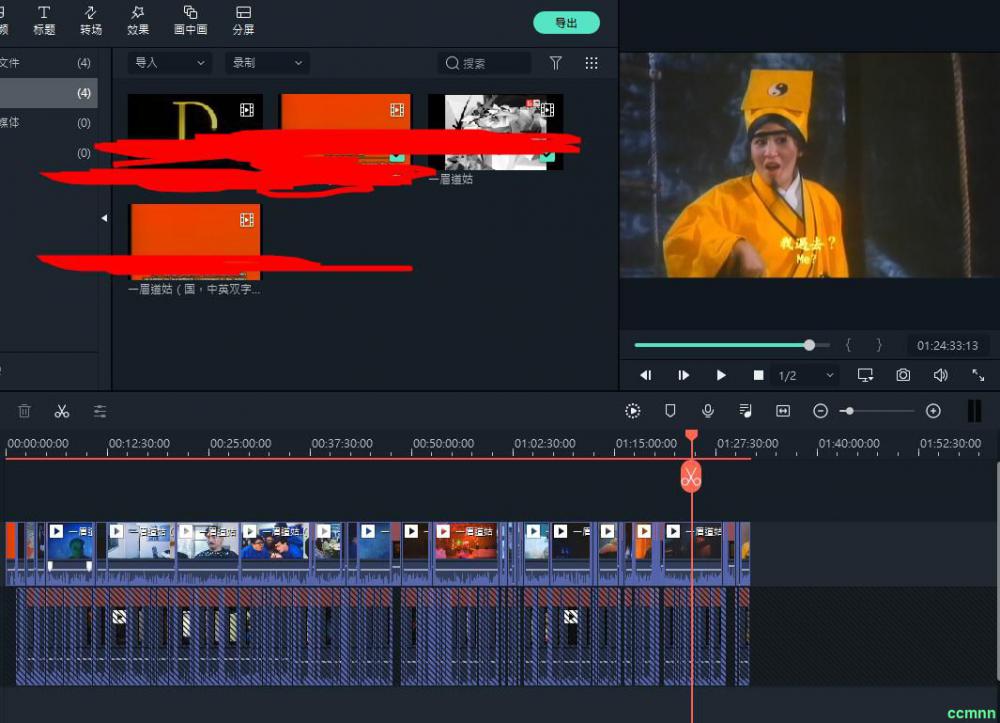This screenshot has height=723, width=1000.
Task: Open the 效果 (Effects) tab
Action: [x=138, y=20]
